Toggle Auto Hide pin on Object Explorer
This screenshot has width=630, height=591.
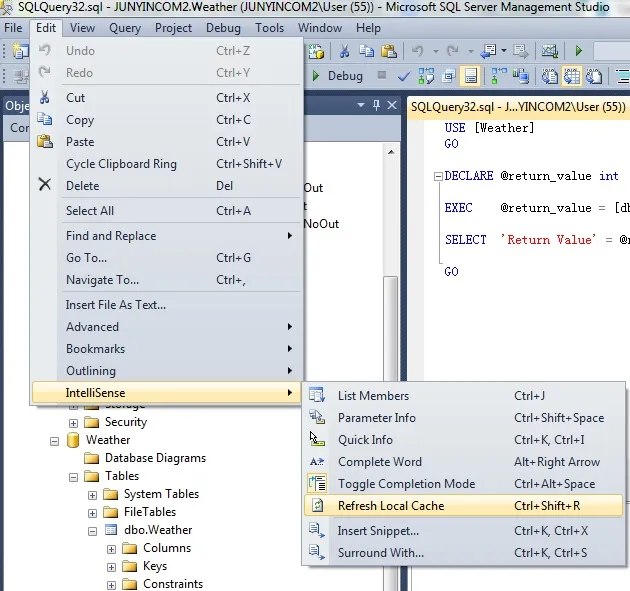click(x=376, y=105)
